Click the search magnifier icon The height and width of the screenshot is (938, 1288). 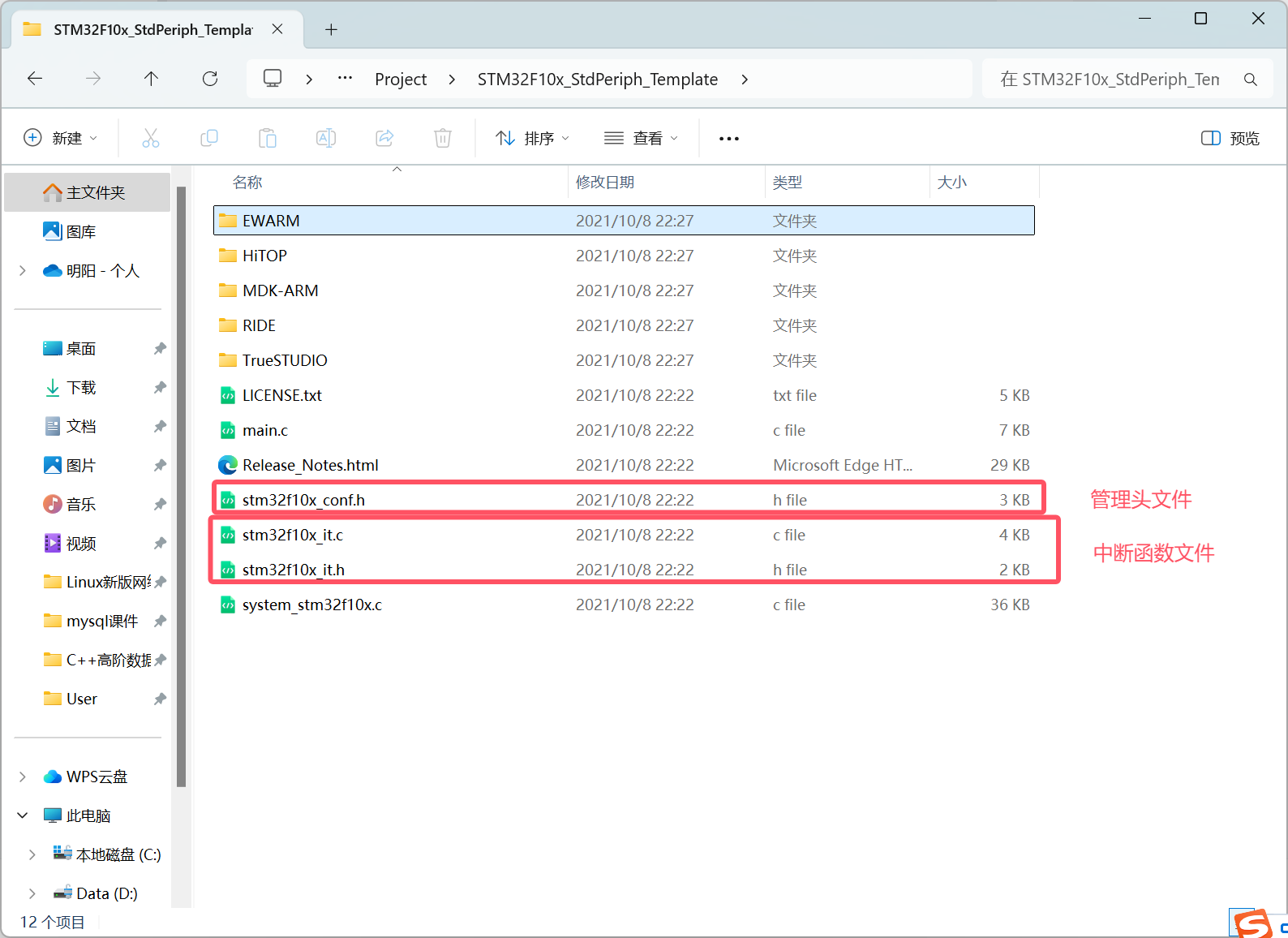coord(1251,80)
